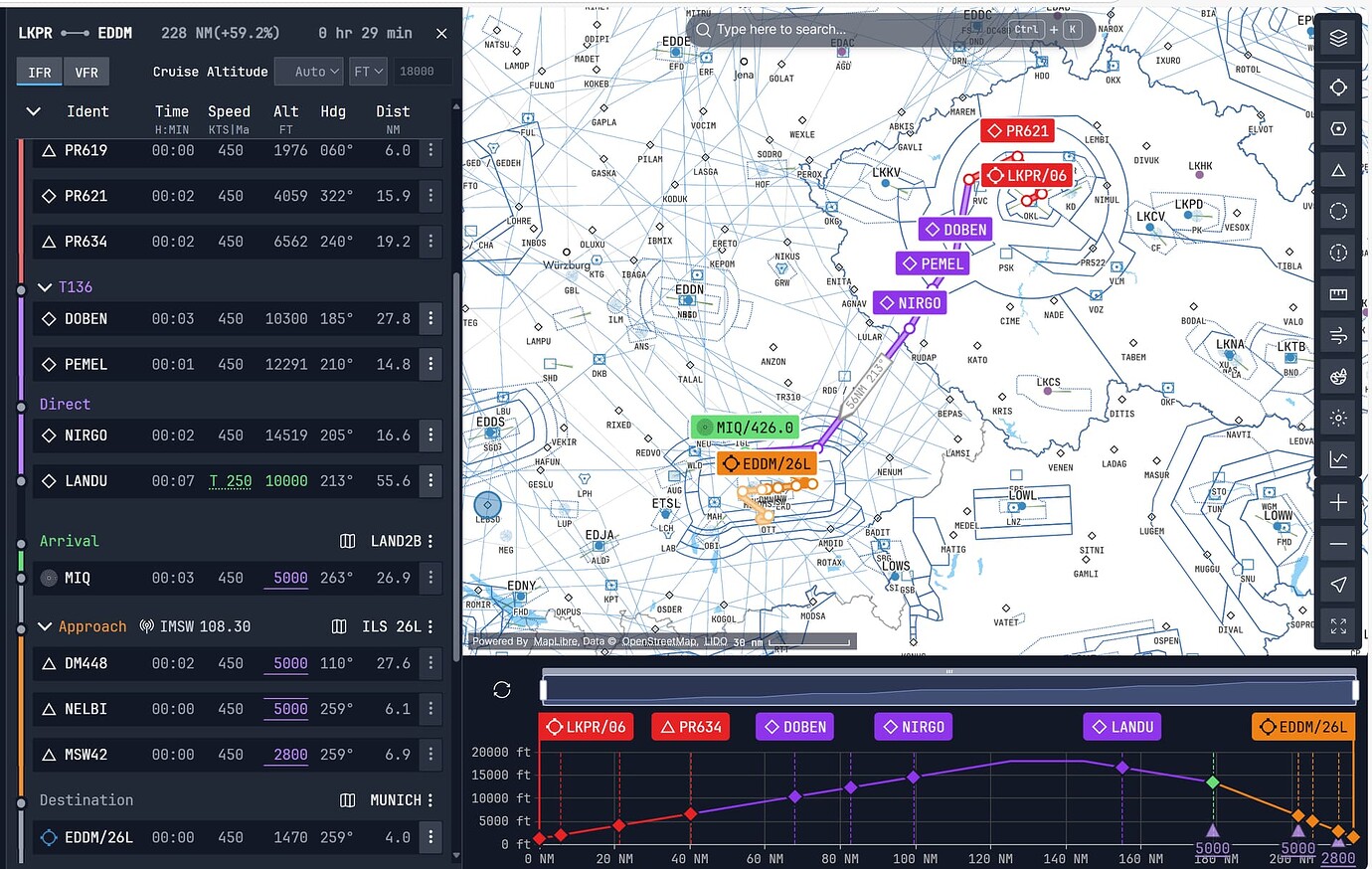
Task: Open the elevation chart icon in map sidebar
Action: [1338, 459]
